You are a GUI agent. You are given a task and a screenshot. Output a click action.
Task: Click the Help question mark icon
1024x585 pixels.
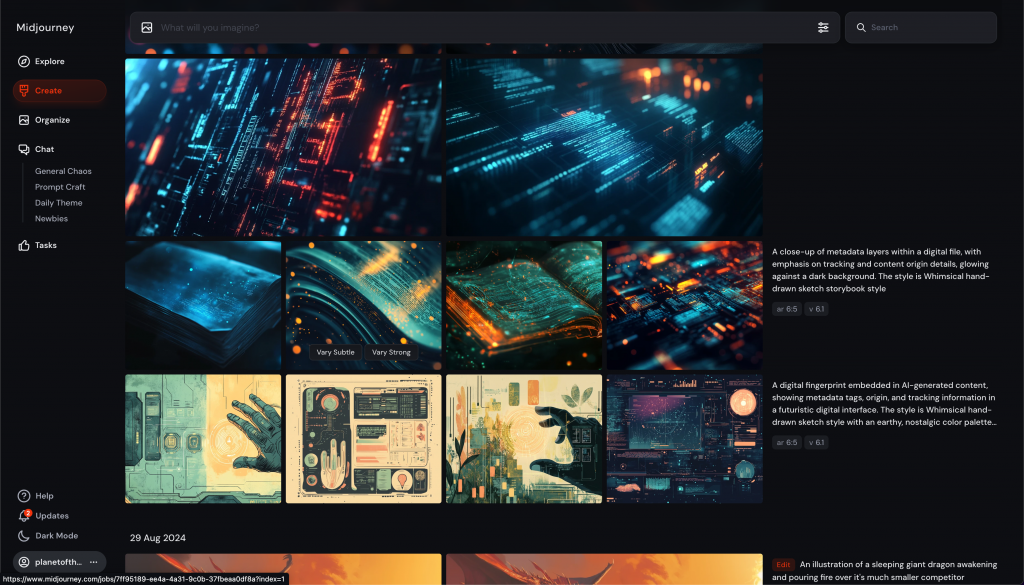pyautogui.click(x=24, y=496)
